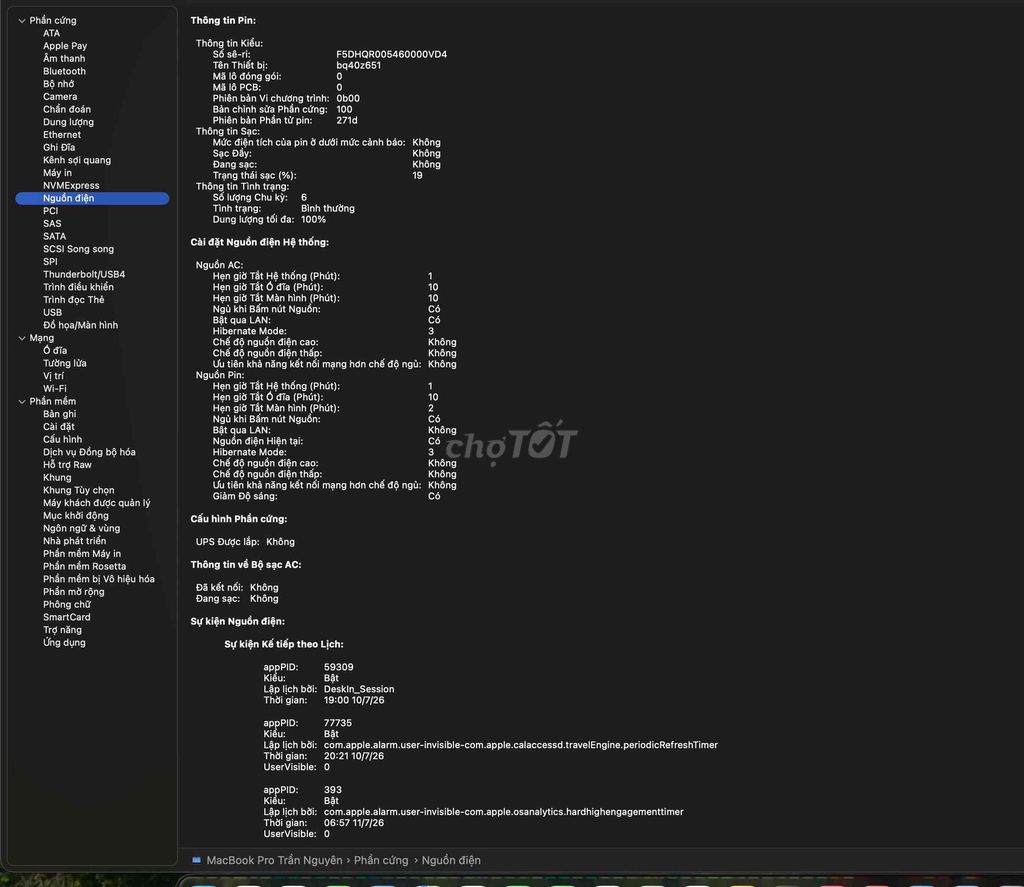Viewport: 1024px width, 887px height.
Task: Select Phông chữ in the sidebar
Action: point(67,605)
